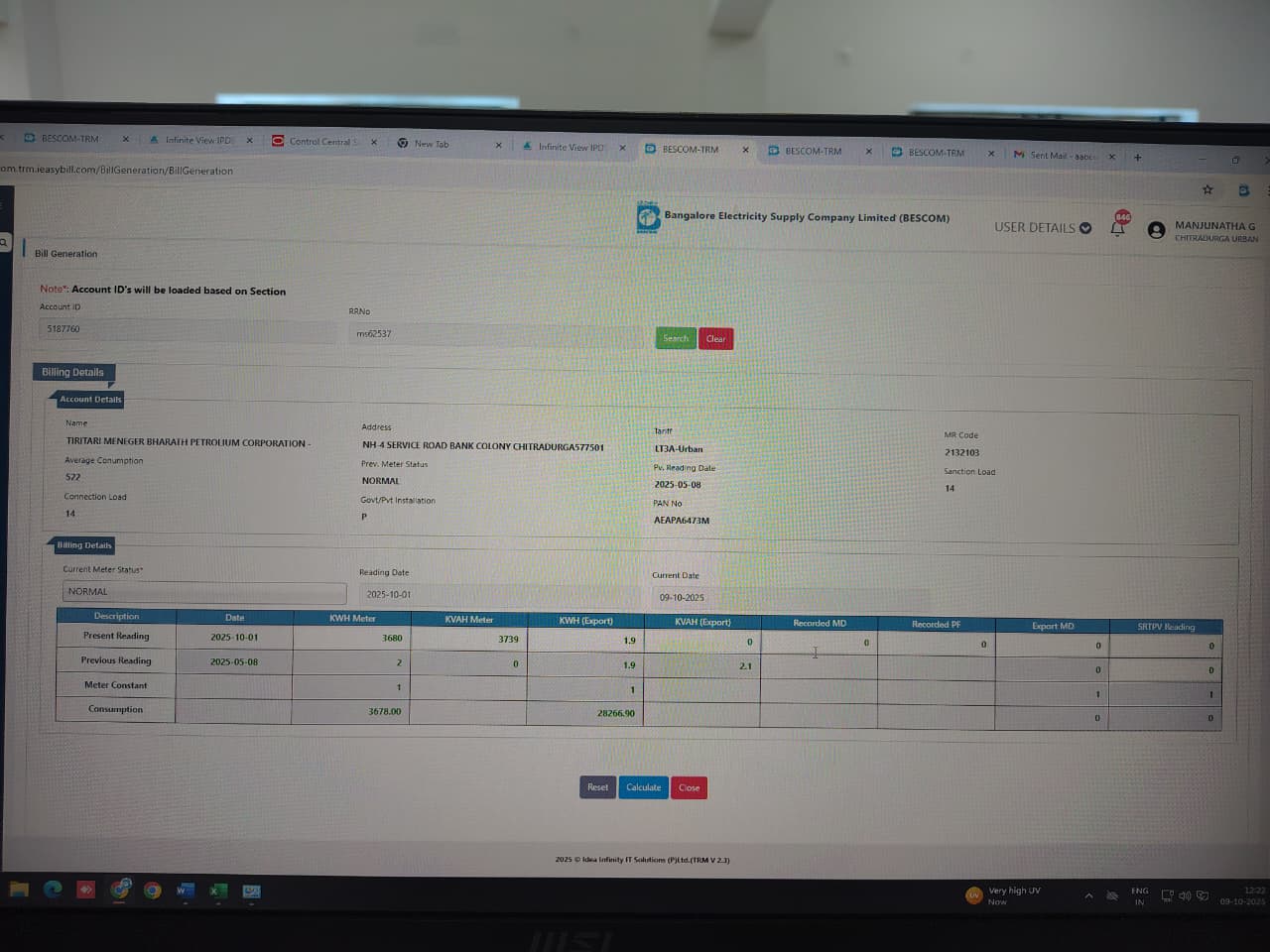Show hidden system tray icons chevron
Image resolution: width=1270 pixels, height=952 pixels.
(1088, 895)
